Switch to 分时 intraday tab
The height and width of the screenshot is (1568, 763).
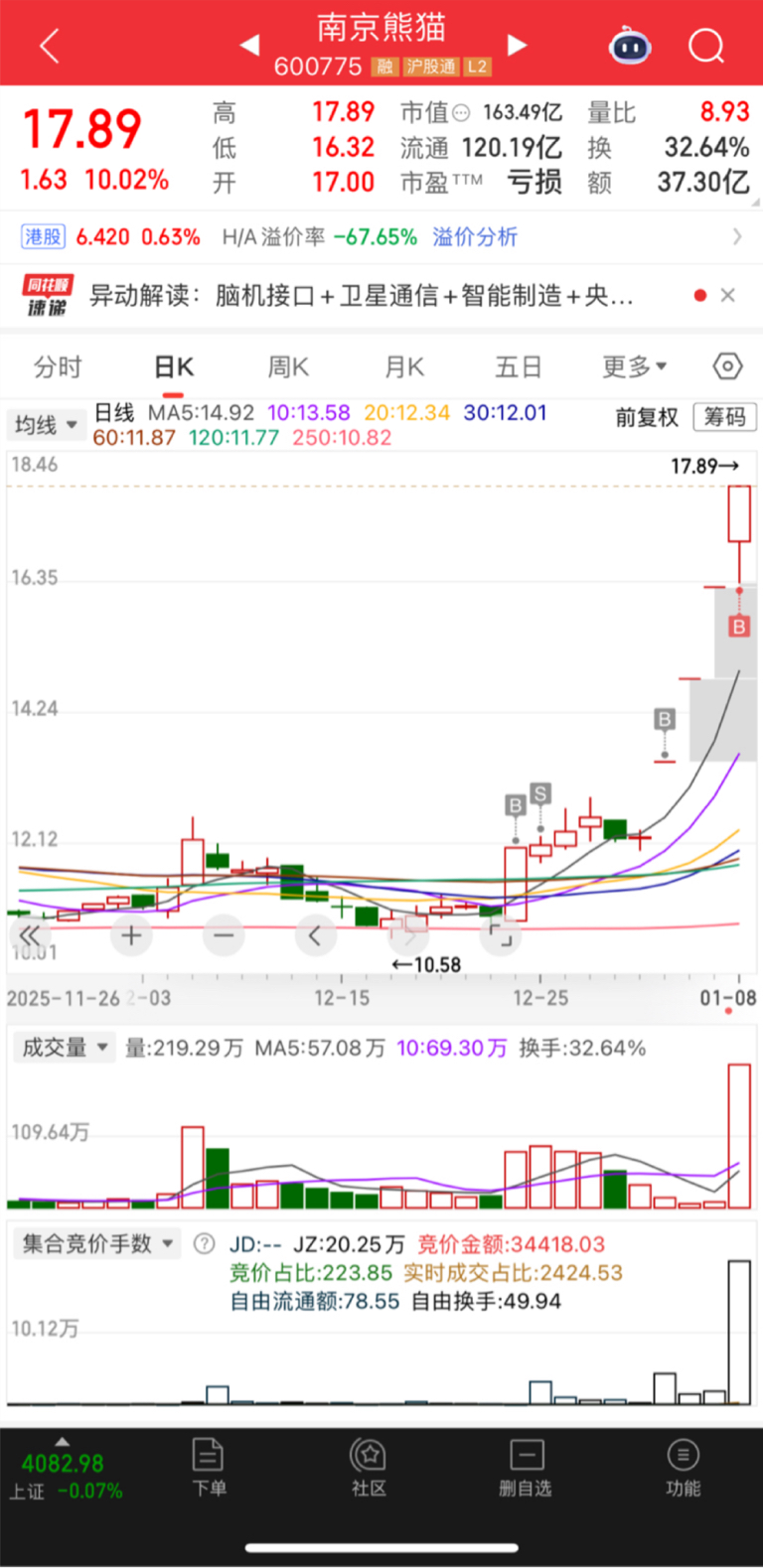coord(58,367)
